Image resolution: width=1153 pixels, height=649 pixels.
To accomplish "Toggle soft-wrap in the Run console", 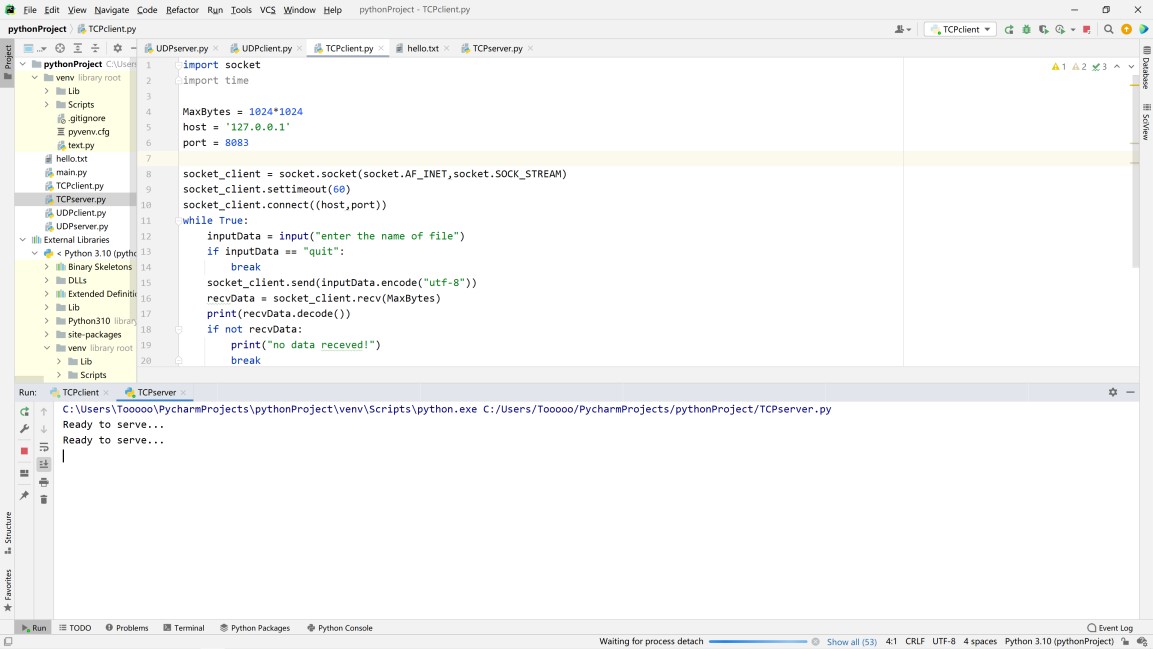I will [44, 447].
